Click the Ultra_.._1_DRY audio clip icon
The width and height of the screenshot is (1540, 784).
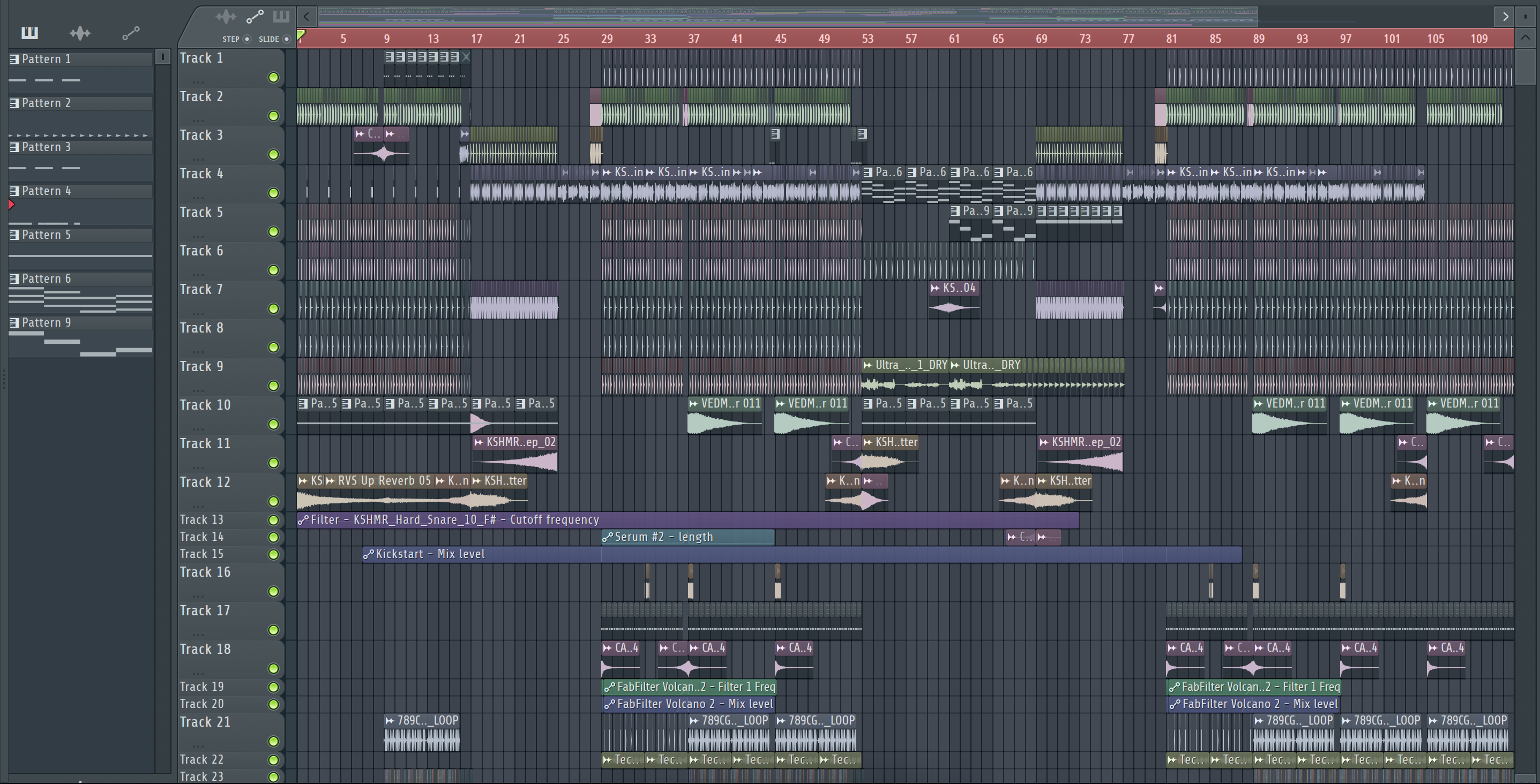(868, 365)
